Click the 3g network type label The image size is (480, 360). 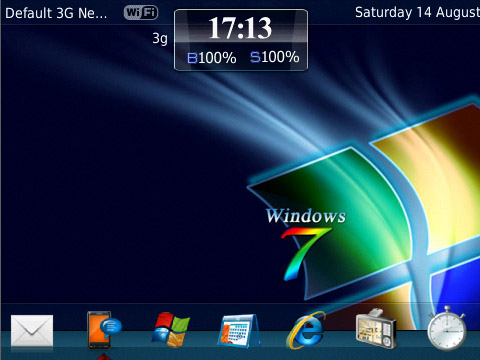coord(160,38)
